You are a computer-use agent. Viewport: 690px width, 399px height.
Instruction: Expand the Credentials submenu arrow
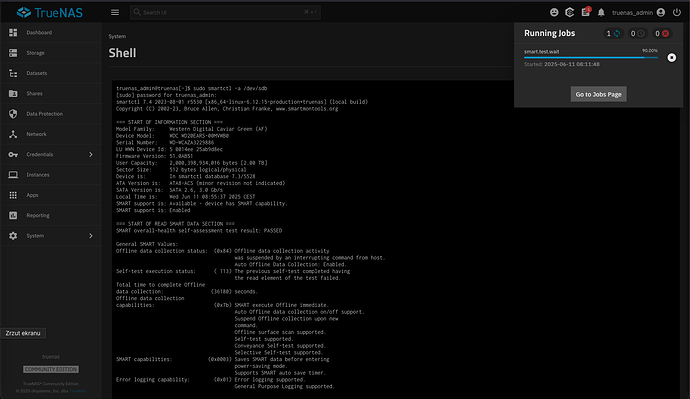pos(91,154)
